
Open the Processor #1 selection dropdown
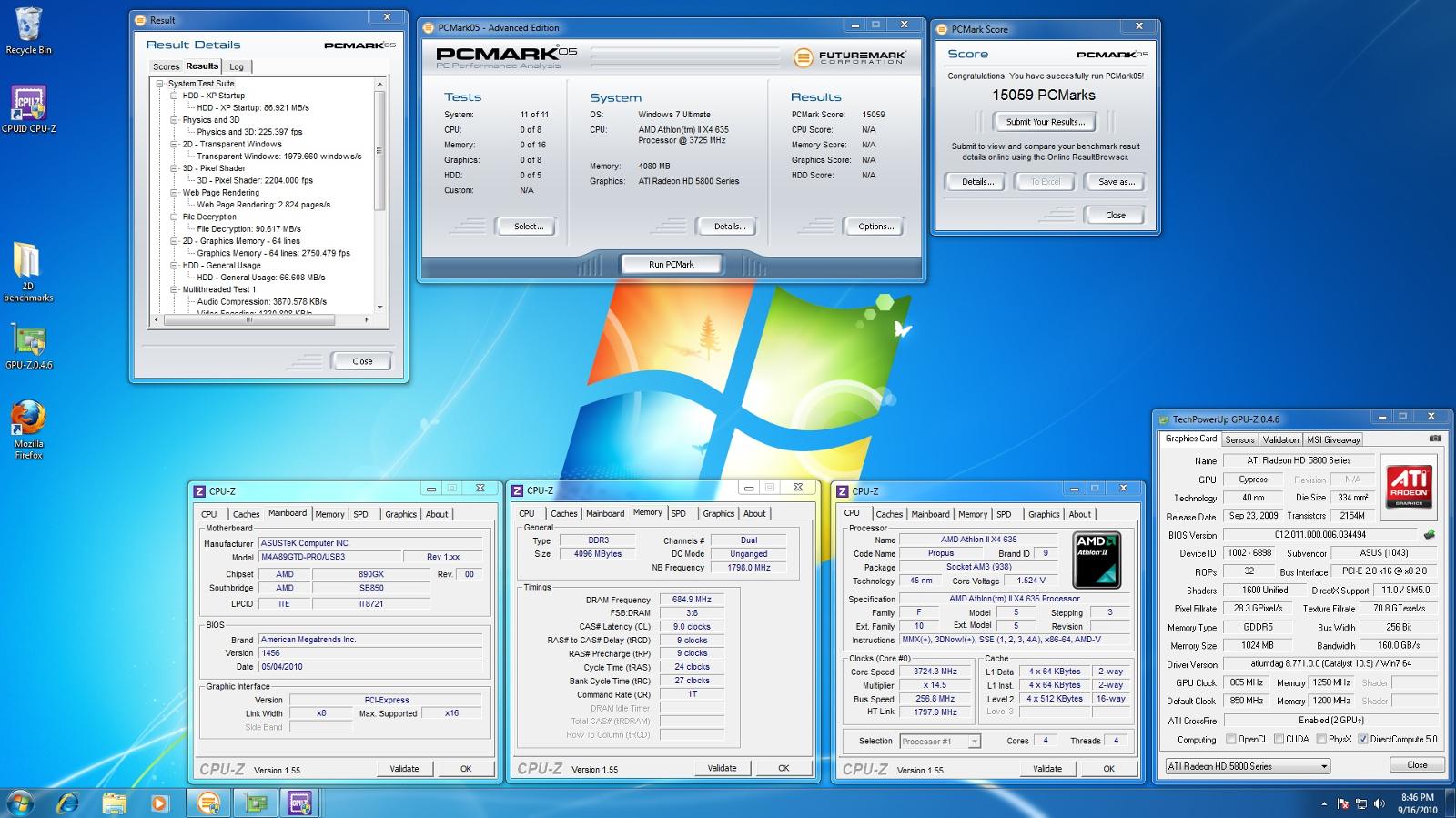click(940, 741)
